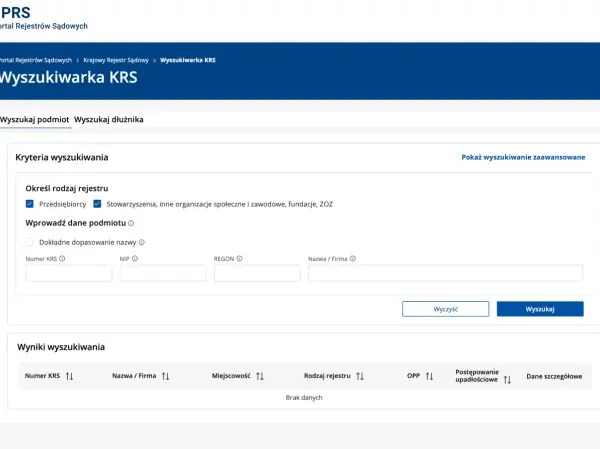Image resolution: width=600 pixels, height=449 pixels.
Task: Enable Dokładne dopasowanie nazwy checkbox
Action: coord(29,242)
